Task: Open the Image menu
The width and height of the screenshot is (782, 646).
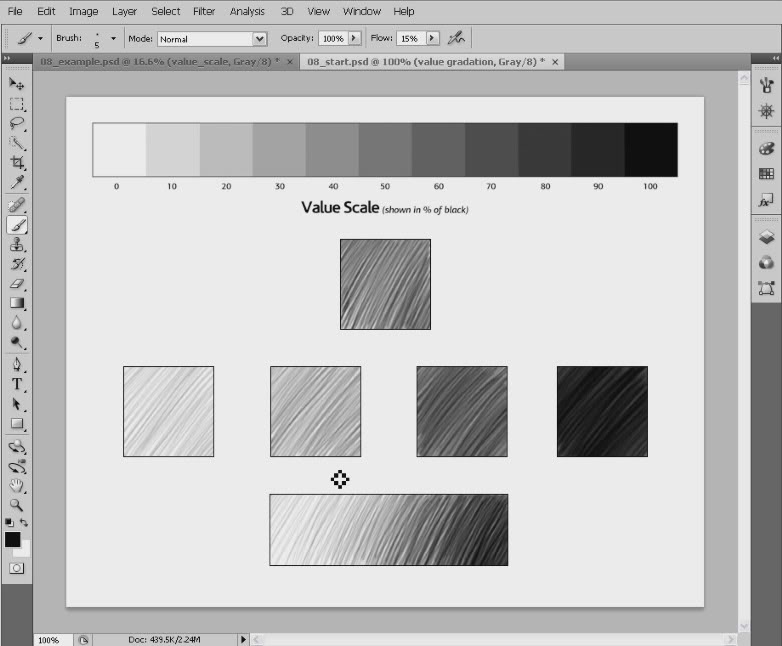Action: click(x=83, y=11)
